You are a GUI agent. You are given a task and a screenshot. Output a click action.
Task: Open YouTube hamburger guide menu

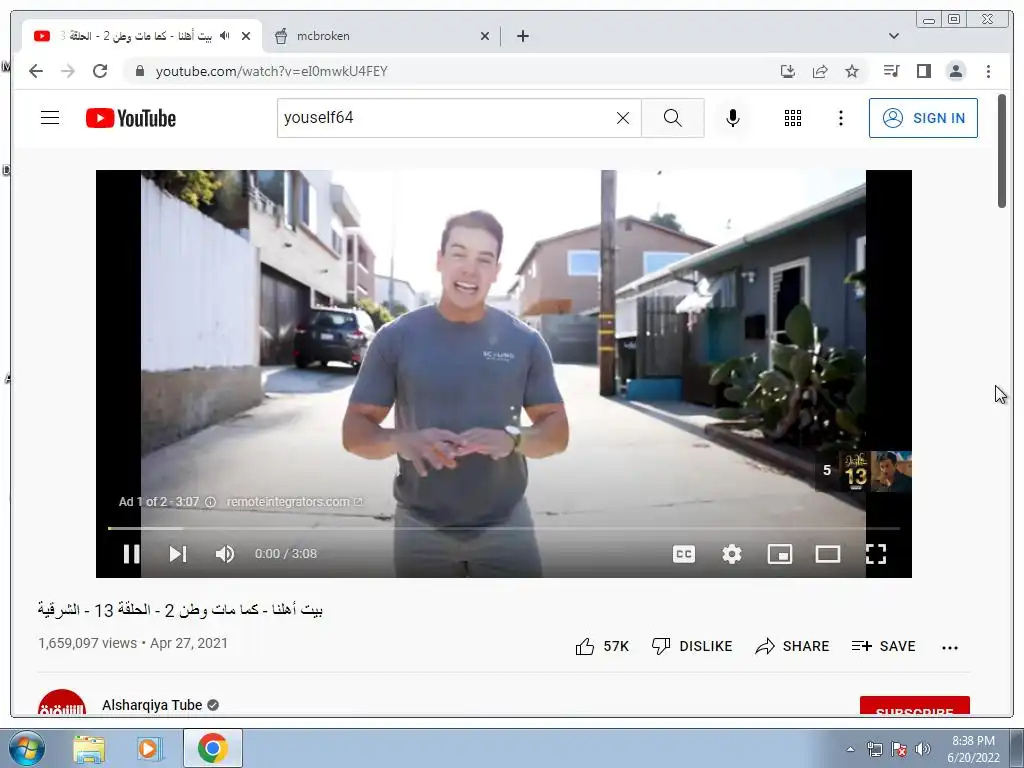(50, 118)
